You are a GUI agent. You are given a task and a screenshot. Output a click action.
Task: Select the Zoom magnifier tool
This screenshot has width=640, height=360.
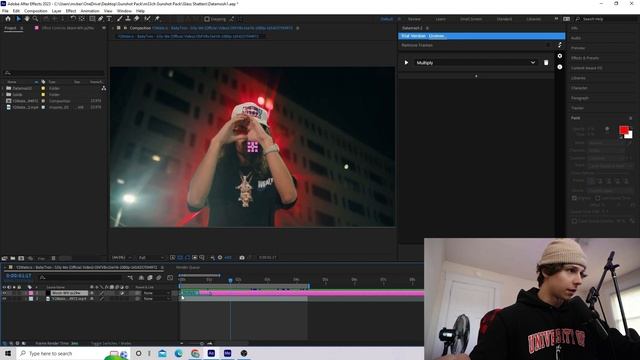click(36, 19)
